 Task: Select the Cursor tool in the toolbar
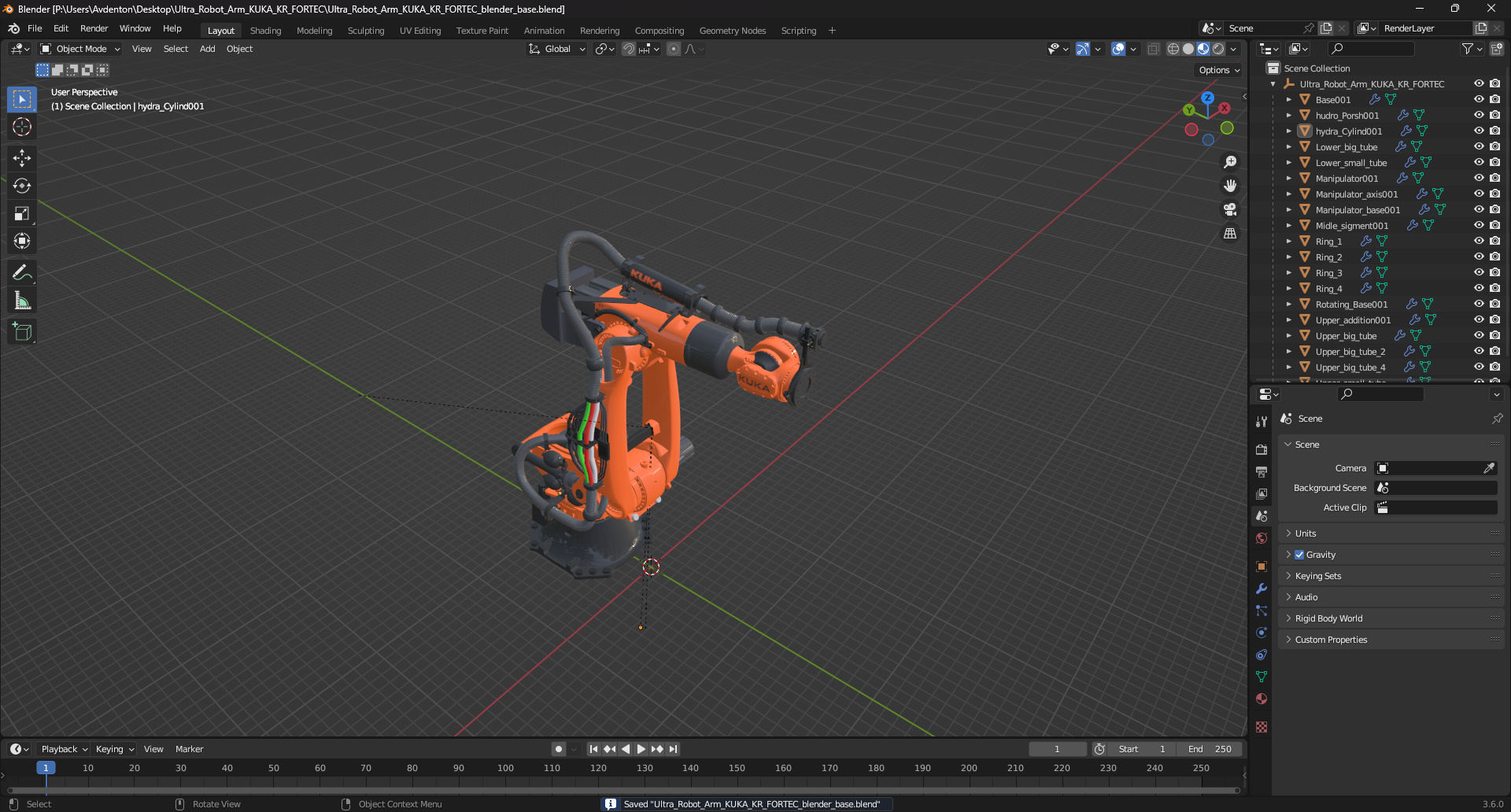pos(22,127)
